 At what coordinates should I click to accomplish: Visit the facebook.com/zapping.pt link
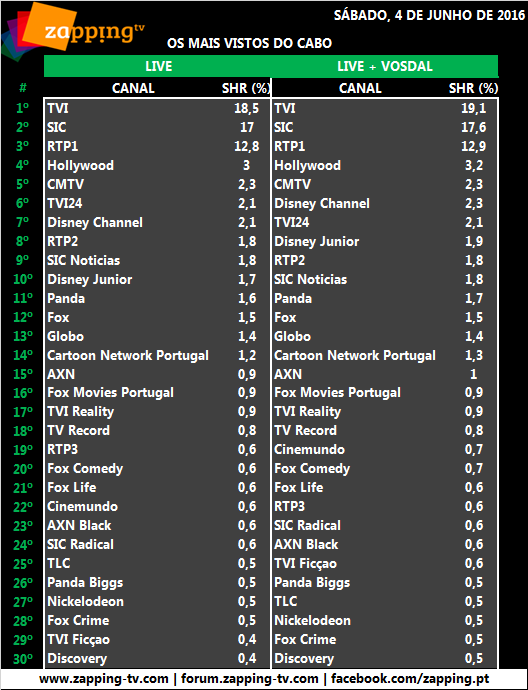[410, 679]
